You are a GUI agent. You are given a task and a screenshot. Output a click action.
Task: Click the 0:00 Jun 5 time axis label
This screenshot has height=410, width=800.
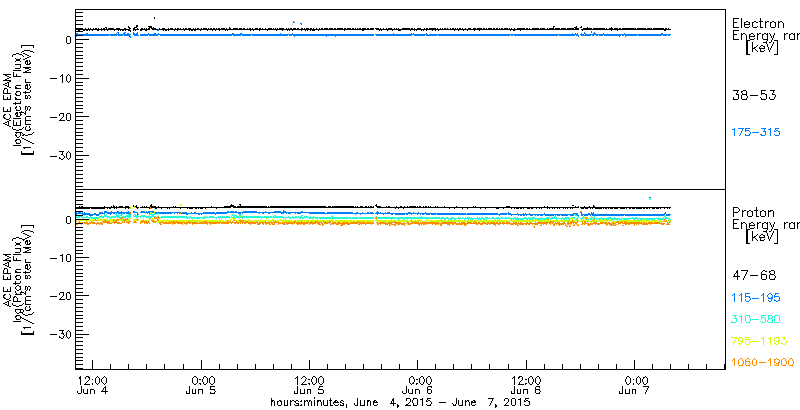click(201, 386)
